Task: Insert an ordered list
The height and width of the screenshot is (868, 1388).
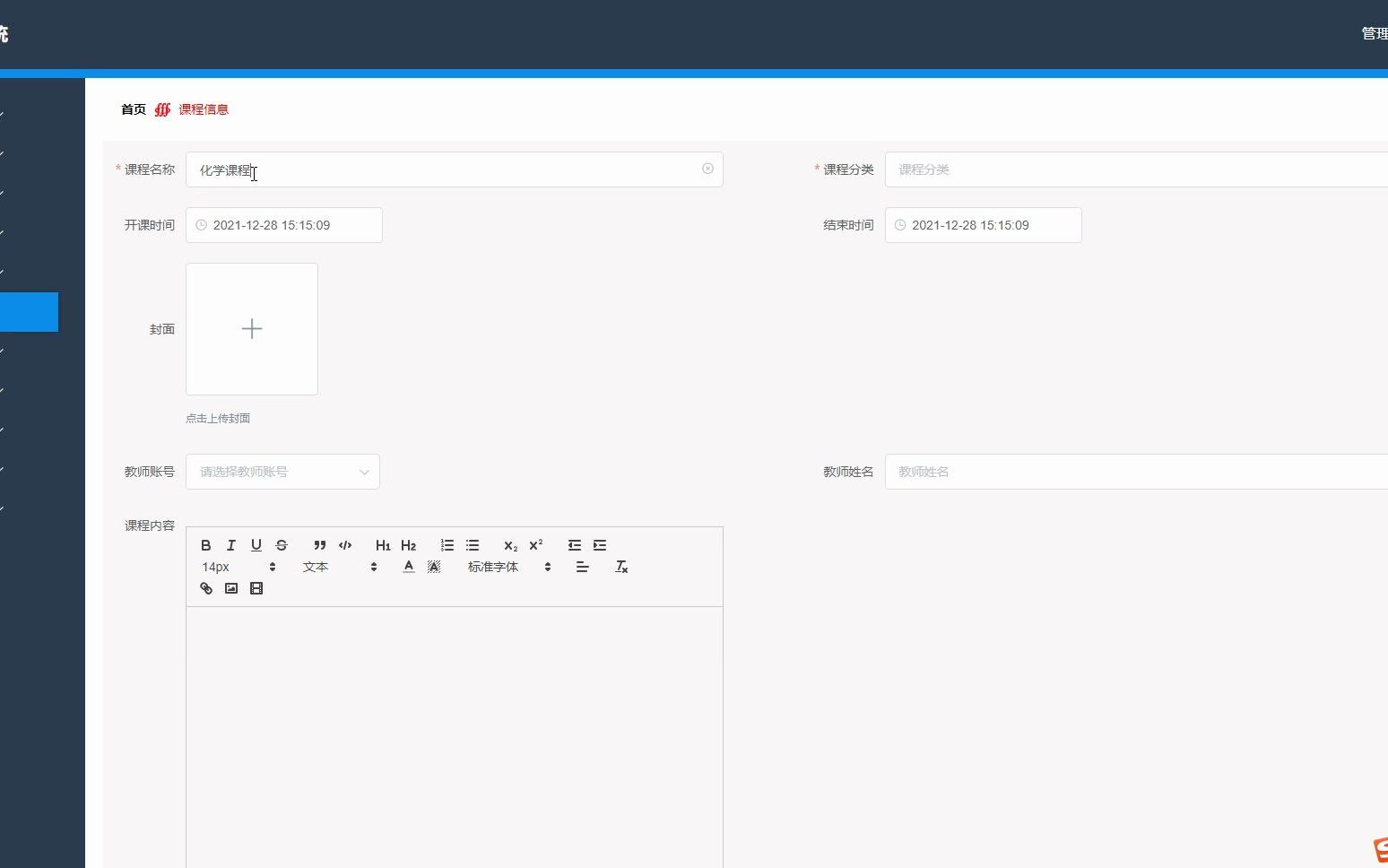Action: [x=447, y=545]
